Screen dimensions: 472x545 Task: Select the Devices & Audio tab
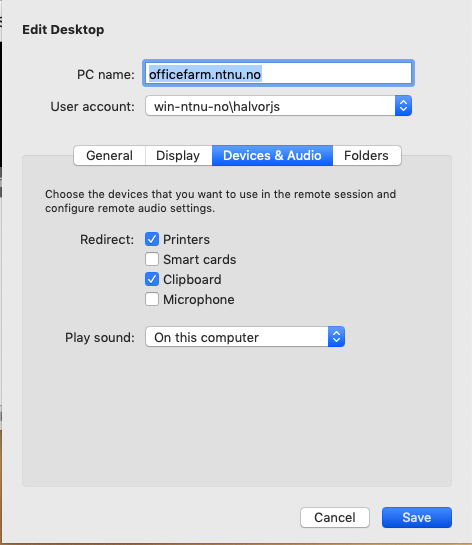272,155
